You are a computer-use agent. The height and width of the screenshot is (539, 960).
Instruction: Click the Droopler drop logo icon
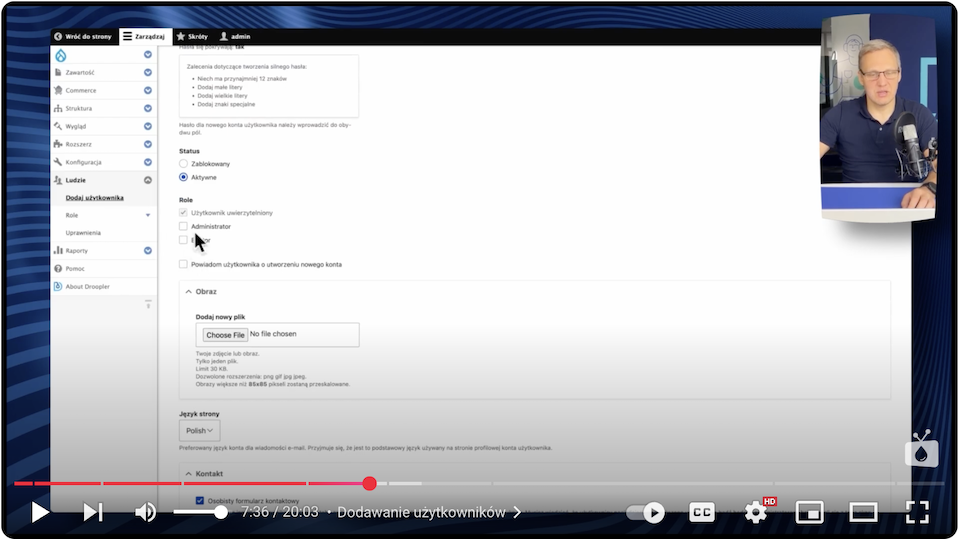pyautogui.click(x=61, y=55)
